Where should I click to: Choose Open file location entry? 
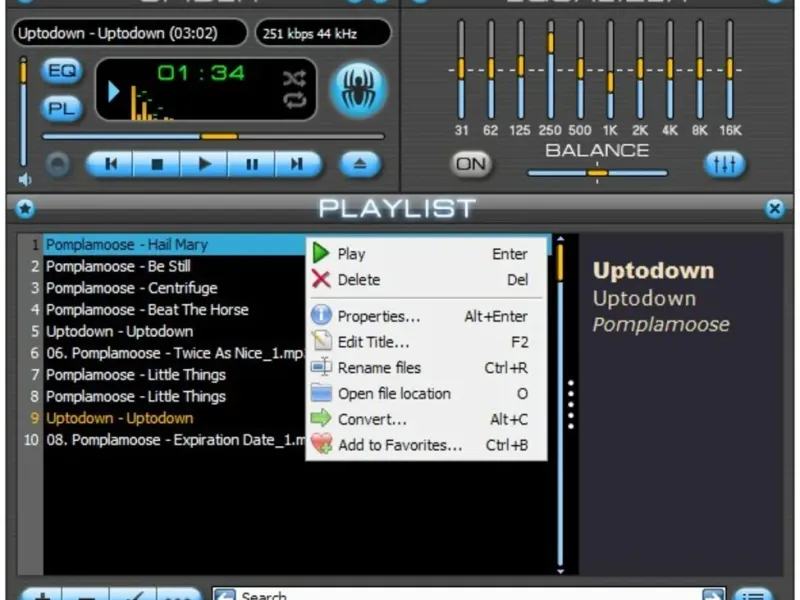[x=426, y=393]
